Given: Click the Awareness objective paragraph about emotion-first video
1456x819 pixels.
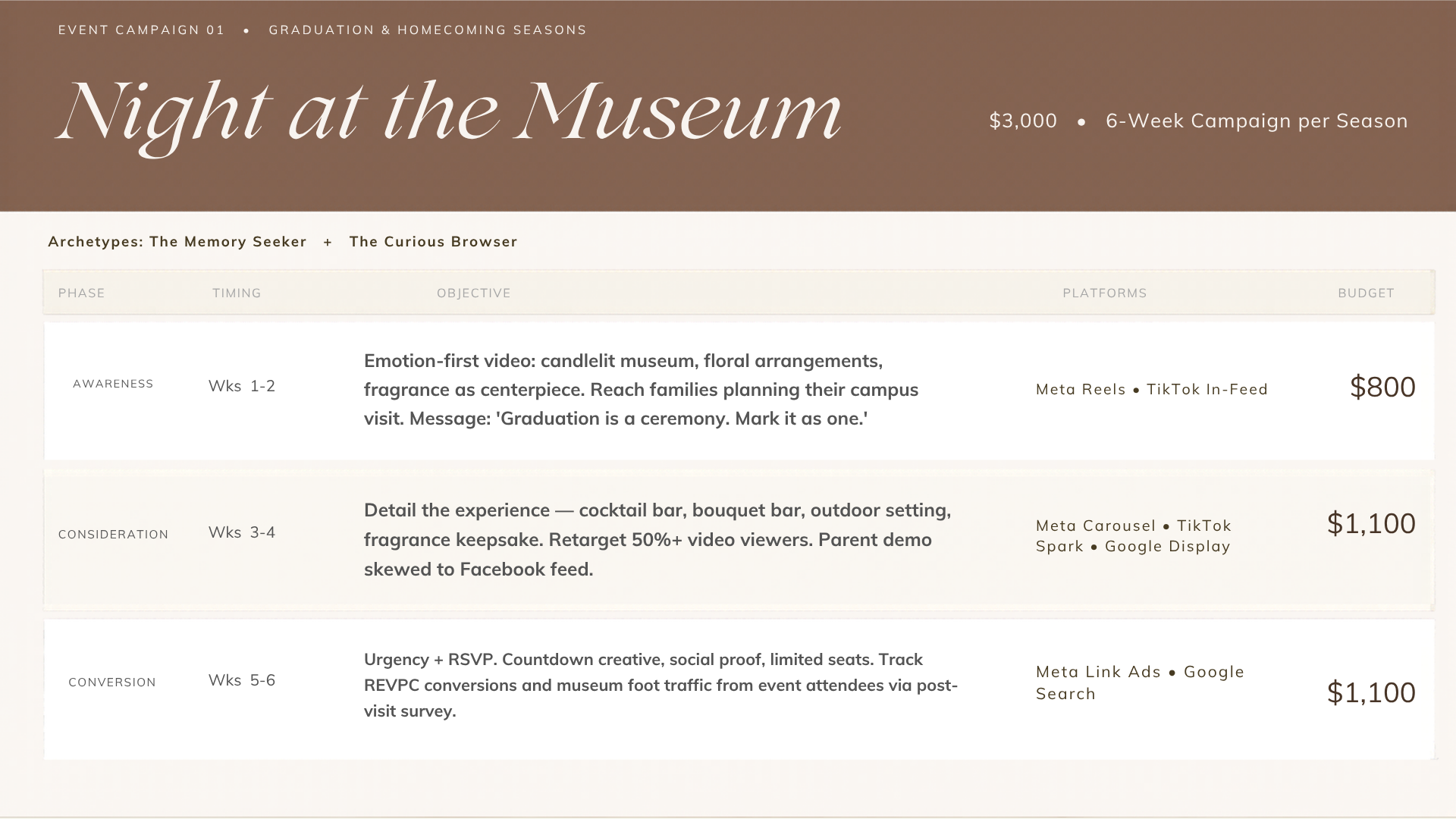Looking at the screenshot, I should [641, 390].
